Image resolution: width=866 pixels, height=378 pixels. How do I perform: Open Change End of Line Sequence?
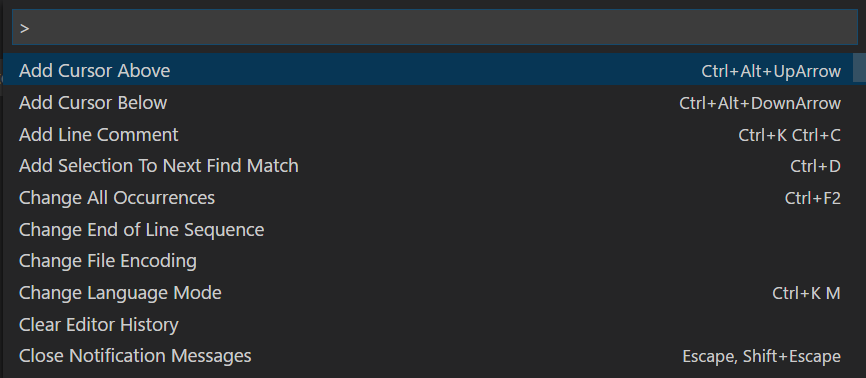(x=428, y=229)
